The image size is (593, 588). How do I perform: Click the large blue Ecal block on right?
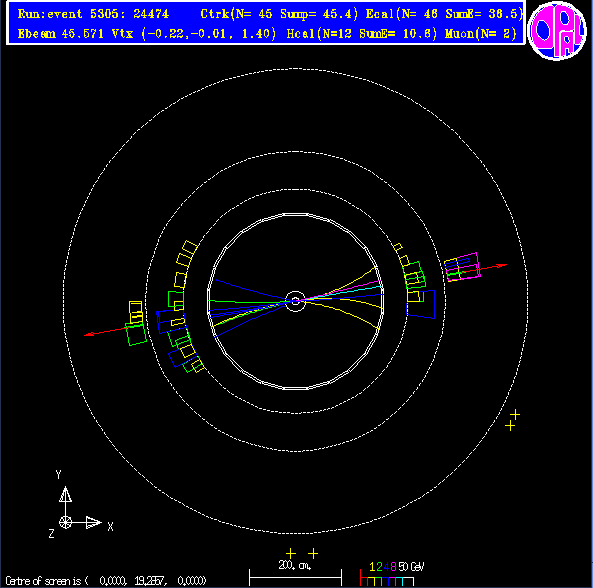421,304
